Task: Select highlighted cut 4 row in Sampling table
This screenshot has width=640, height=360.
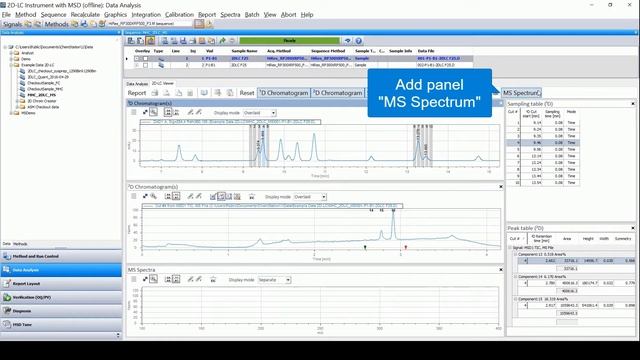Action: click(543, 143)
